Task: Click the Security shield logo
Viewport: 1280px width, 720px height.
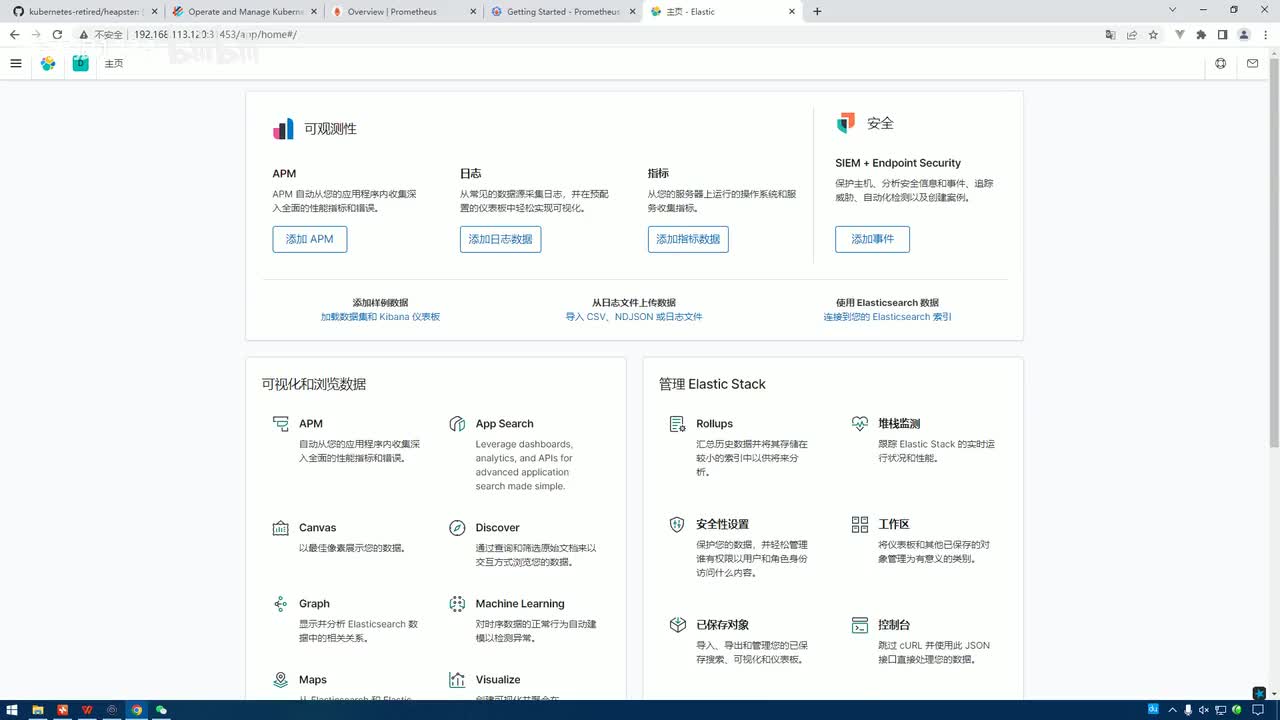Action: [846, 123]
